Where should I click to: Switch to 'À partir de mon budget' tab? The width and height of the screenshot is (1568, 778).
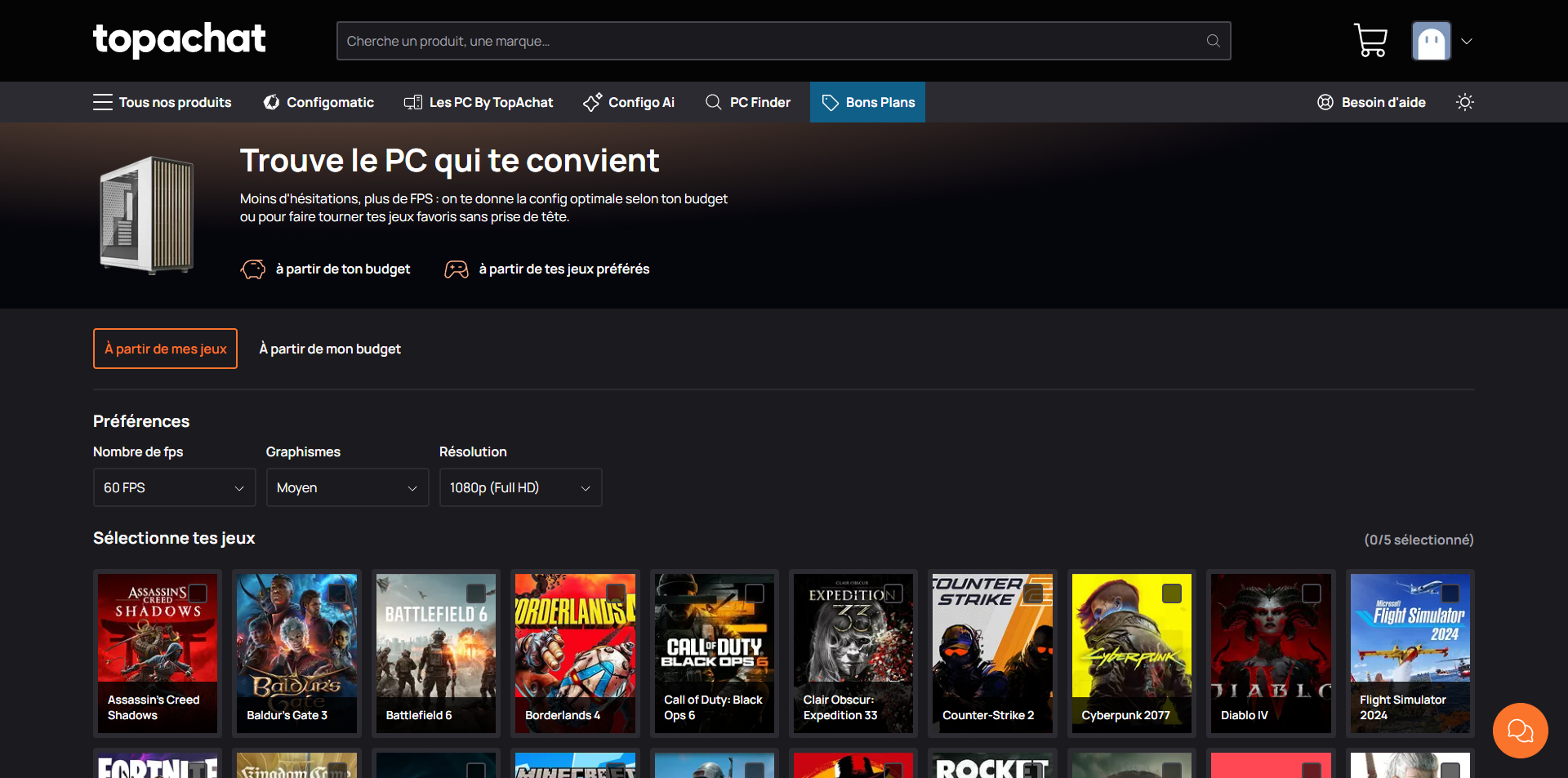tap(330, 349)
